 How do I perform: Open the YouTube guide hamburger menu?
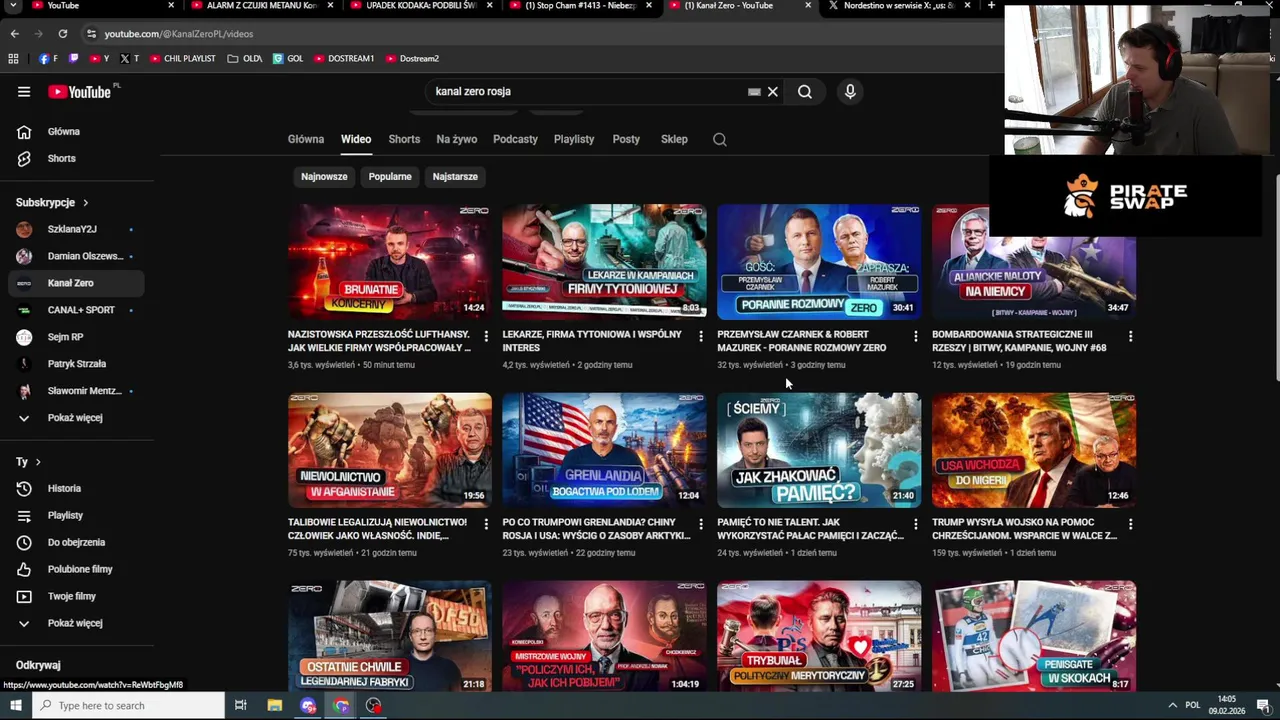(x=24, y=92)
